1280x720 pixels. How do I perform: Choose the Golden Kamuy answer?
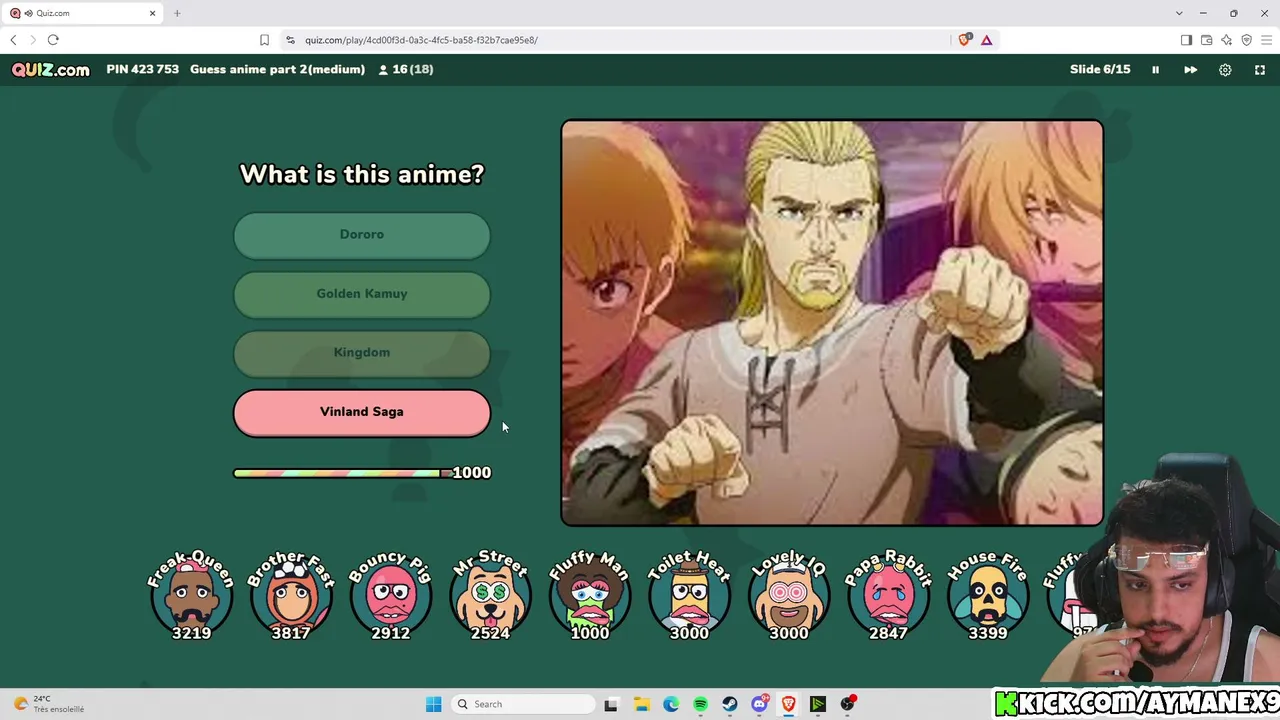tap(362, 294)
